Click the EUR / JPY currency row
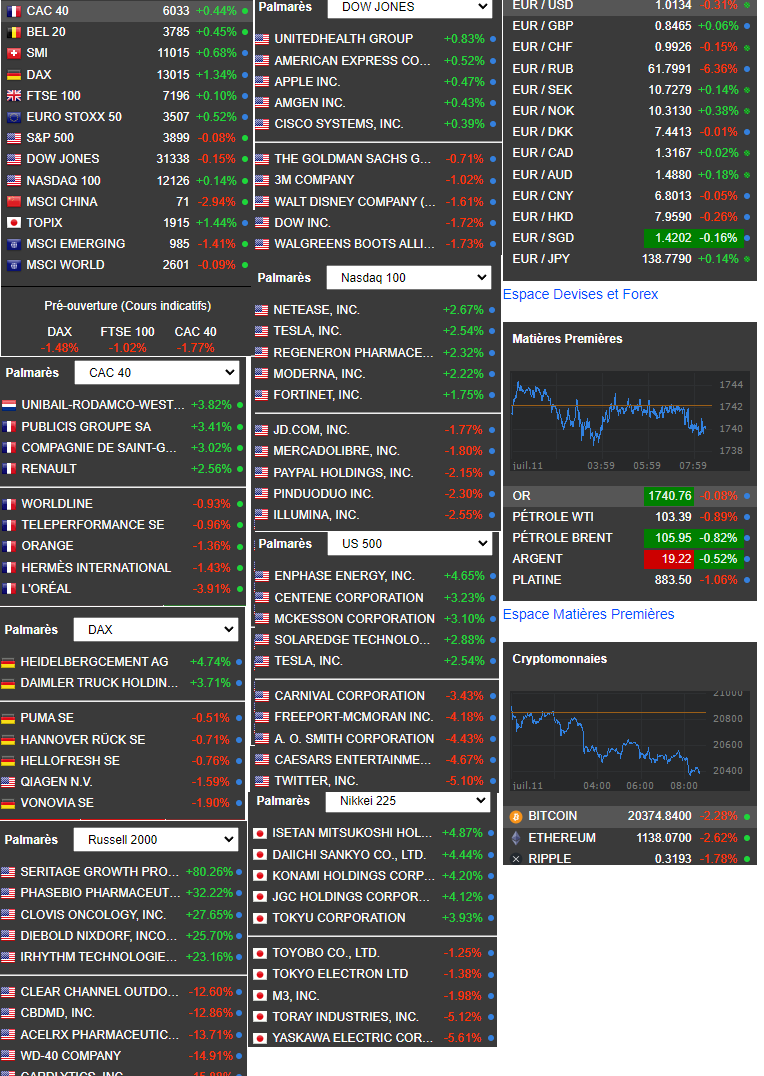Image resolution: width=764 pixels, height=1076 pixels. pyautogui.click(x=629, y=259)
